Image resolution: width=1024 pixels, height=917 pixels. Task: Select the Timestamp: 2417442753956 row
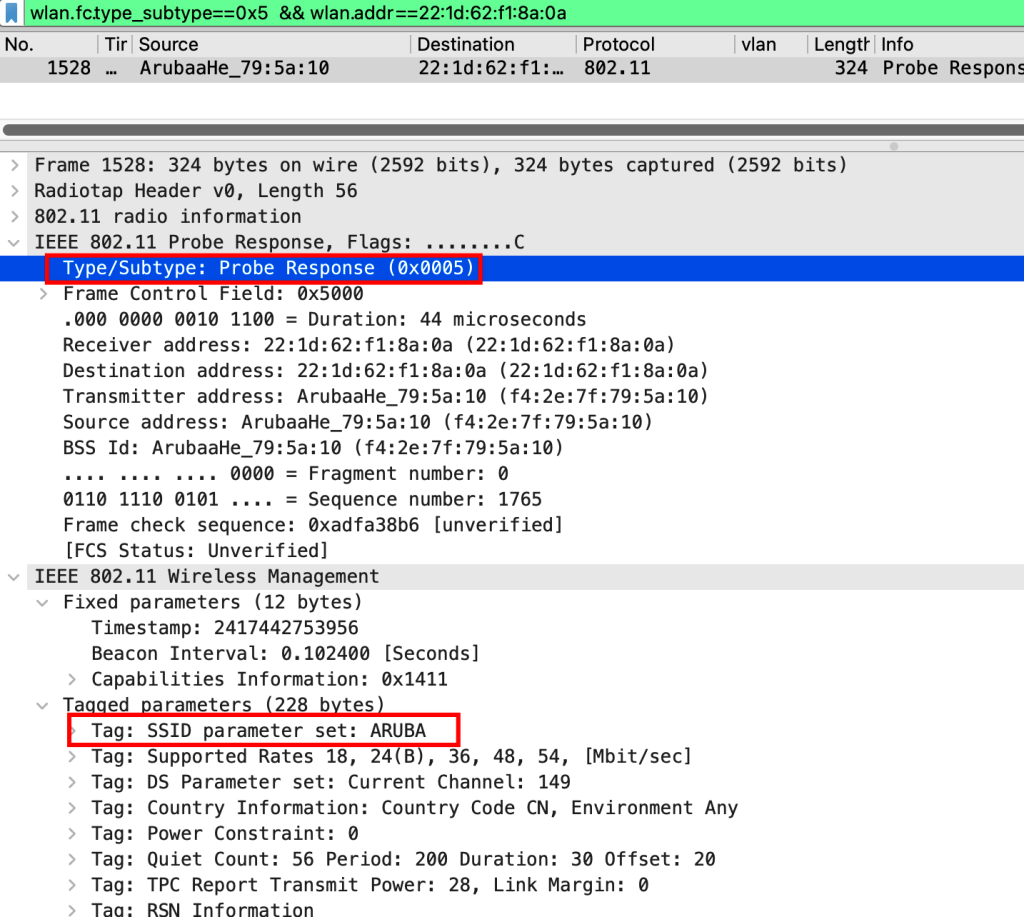512,628
